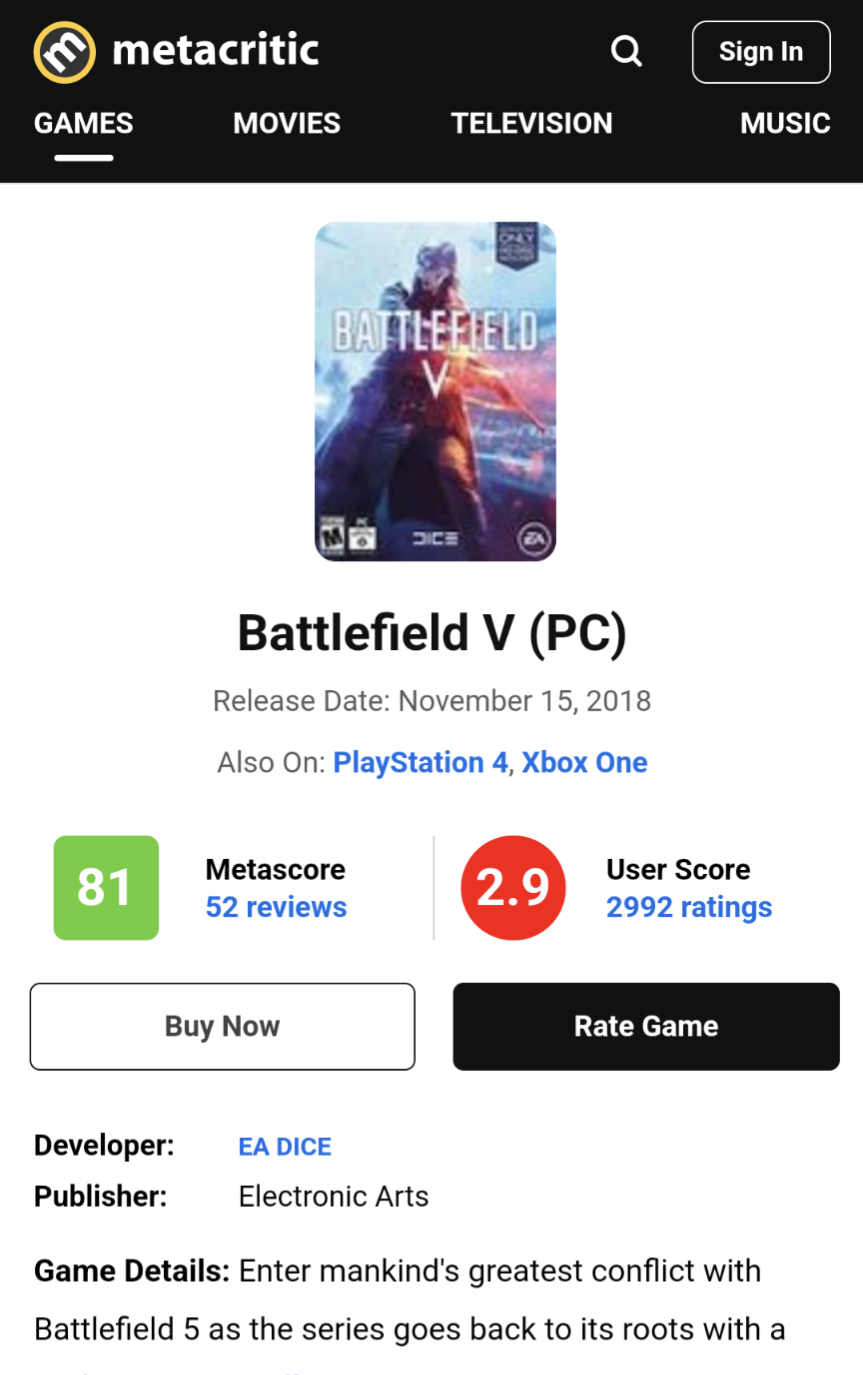
Task: Click the Battlefield V (PC) title
Action: coord(432,633)
